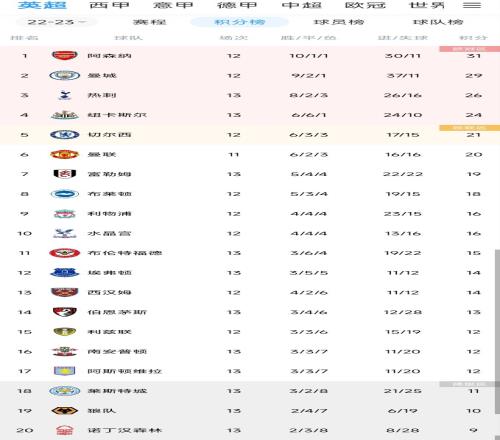Open the 球队榜 team ranking tab
The width and height of the screenshot is (500, 440).
(438, 22)
